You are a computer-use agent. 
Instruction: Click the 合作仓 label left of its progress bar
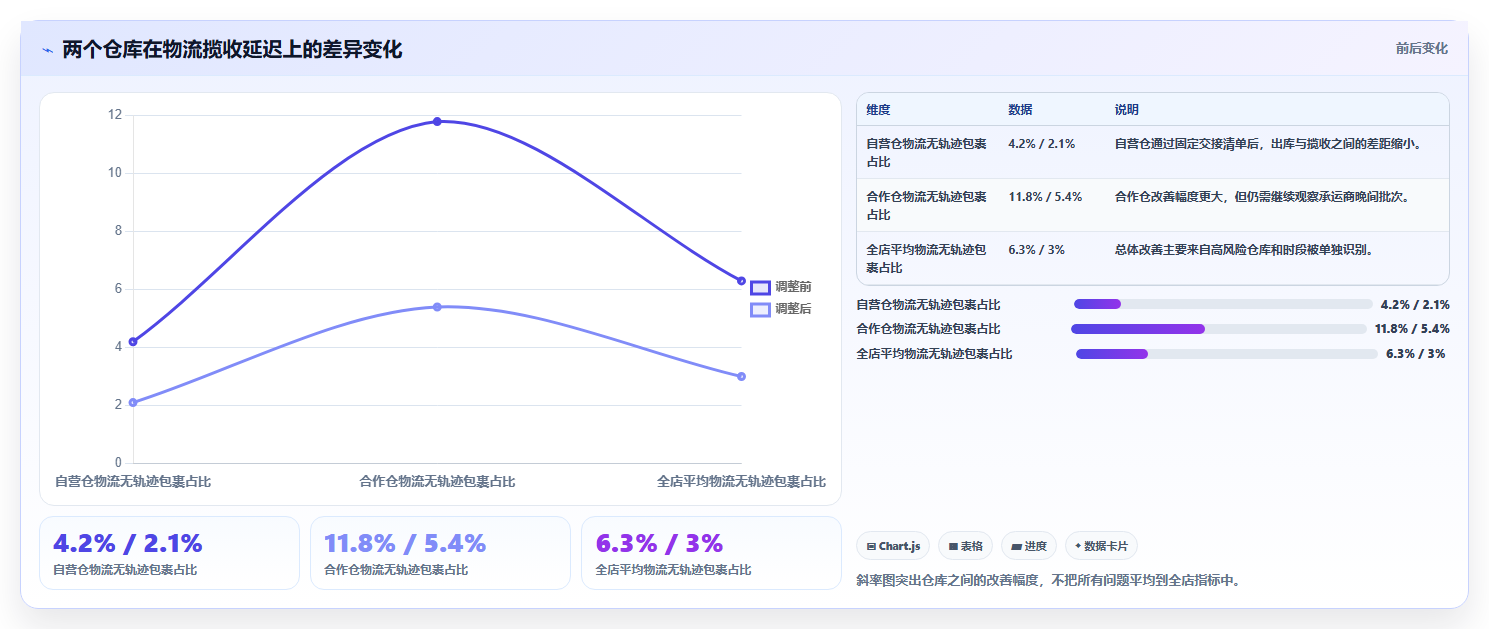tap(928, 329)
